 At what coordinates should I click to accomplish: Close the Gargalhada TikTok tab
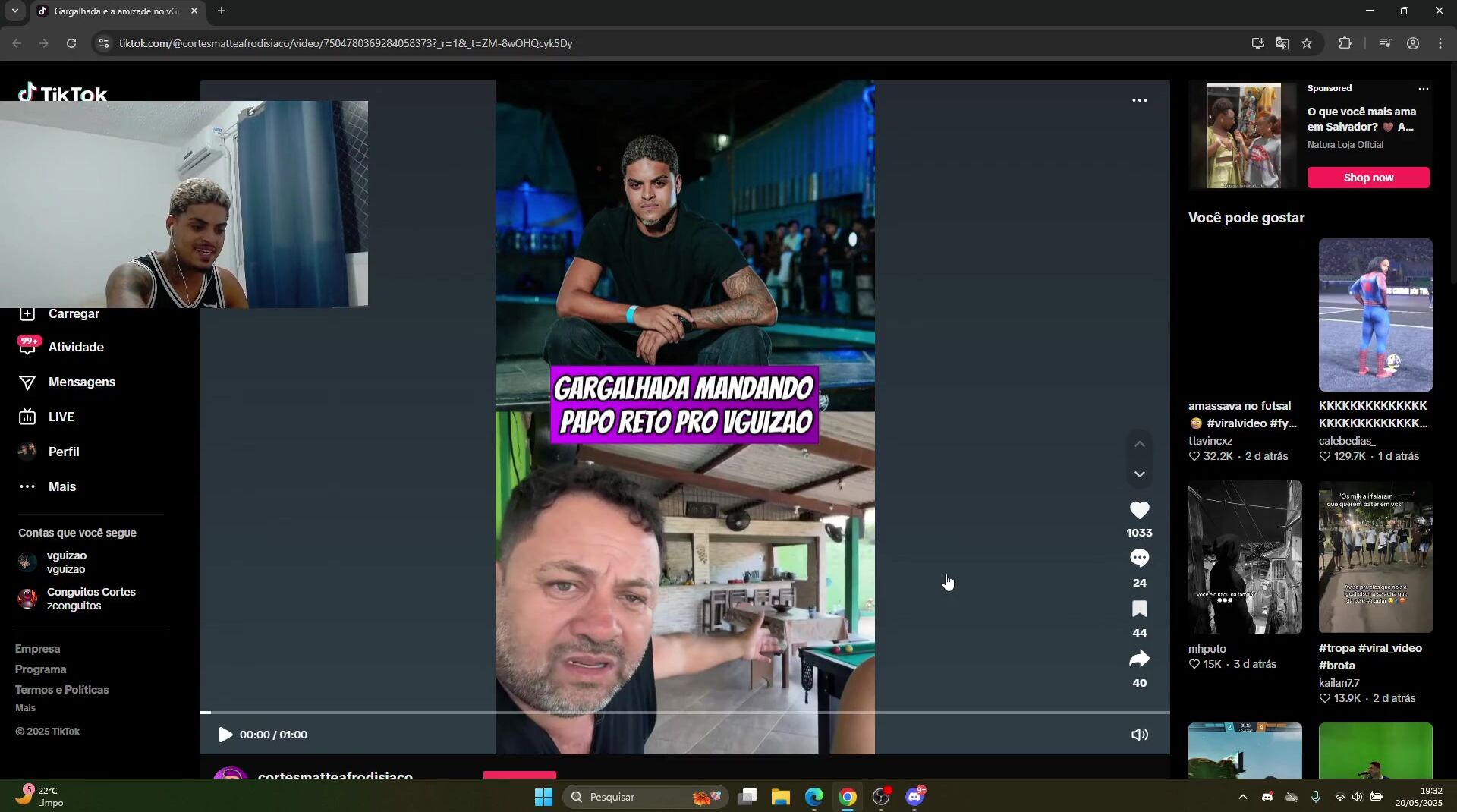(194, 11)
